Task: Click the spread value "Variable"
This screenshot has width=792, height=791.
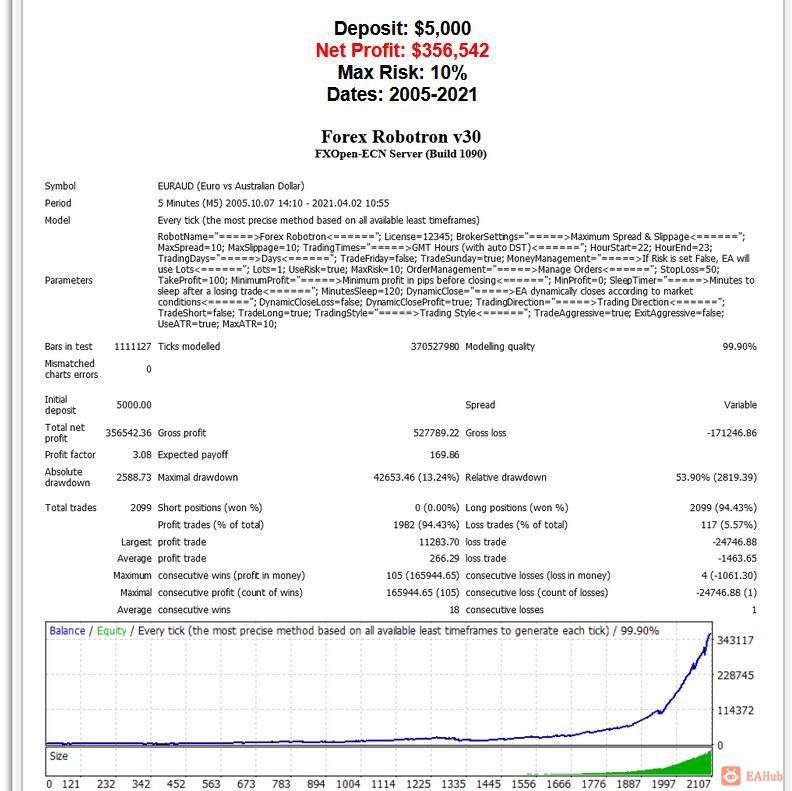Action: (740, 405)
